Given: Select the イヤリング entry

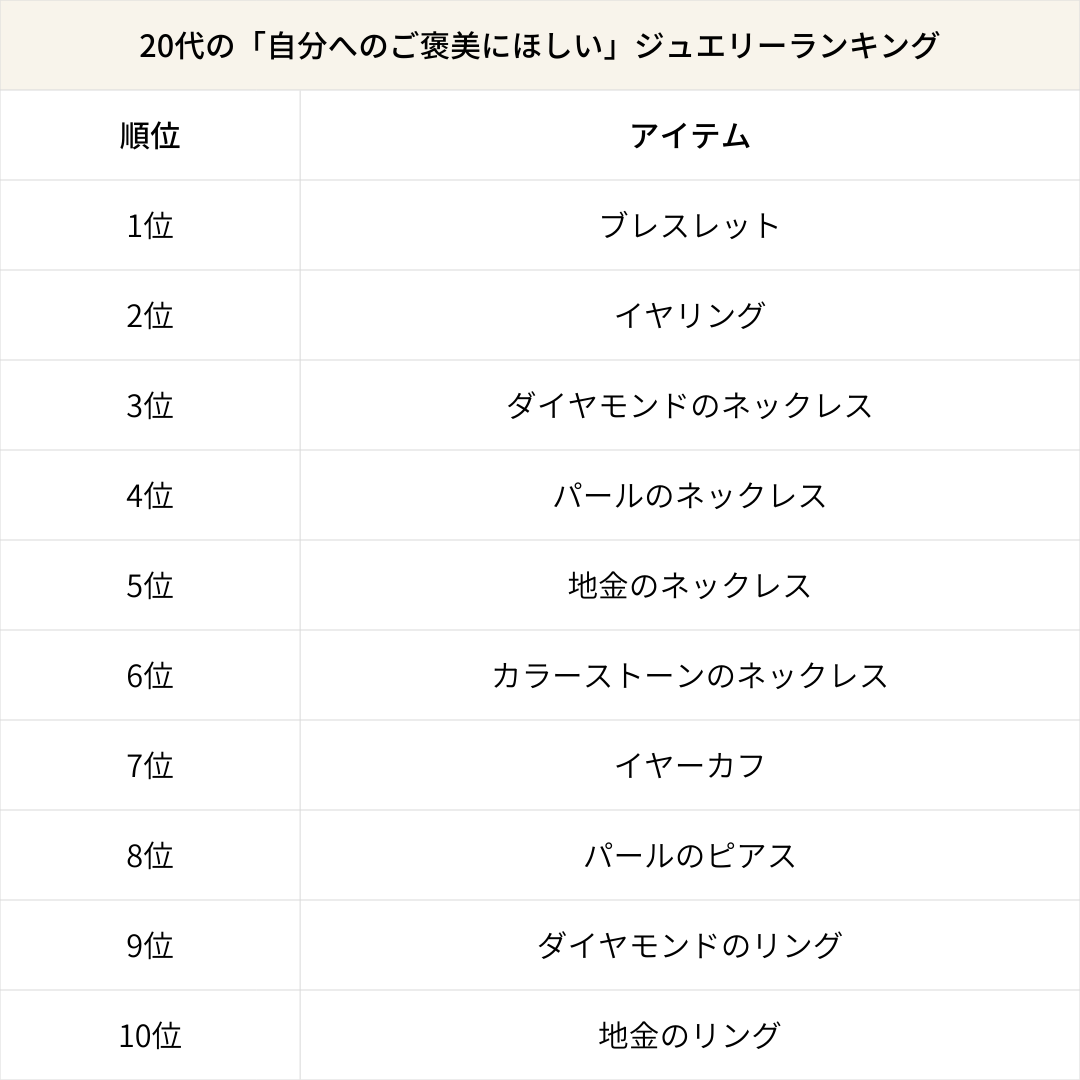Looking at the screenshot, I should pyautogui.click(x=690, y=316).
